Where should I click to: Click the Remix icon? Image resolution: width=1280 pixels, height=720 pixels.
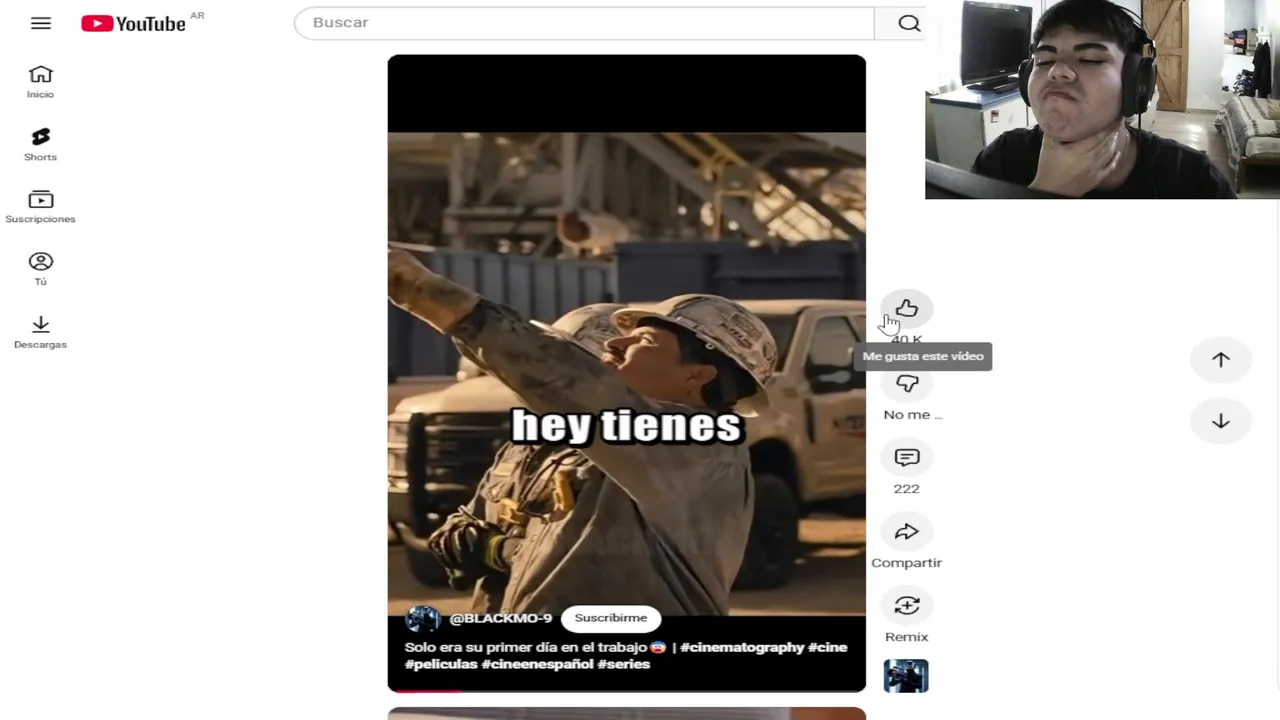(907, 606)
